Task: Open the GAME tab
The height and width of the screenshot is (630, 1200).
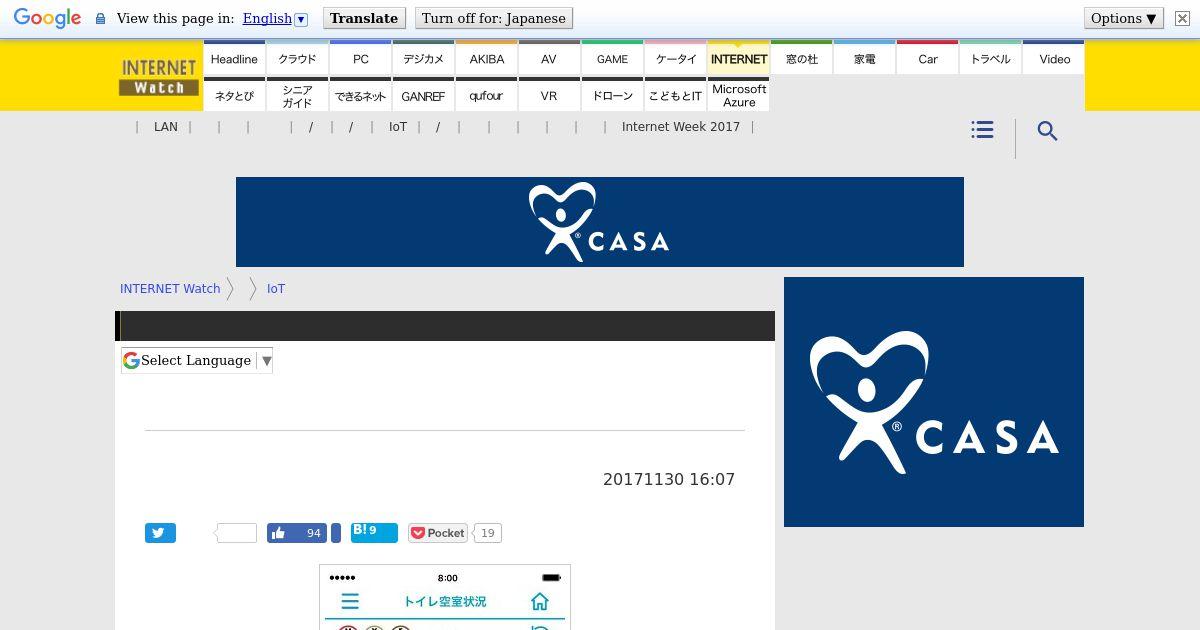Action: pyautogui.click(x=612, y=59)
